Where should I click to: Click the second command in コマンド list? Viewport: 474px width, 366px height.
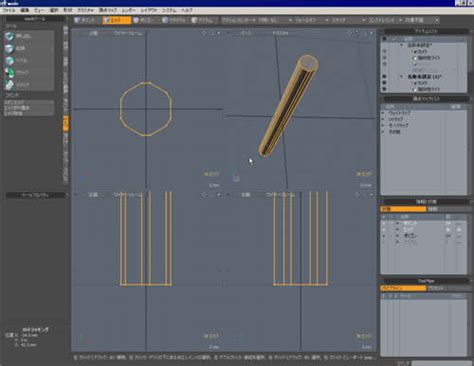(x=29, y=108)
